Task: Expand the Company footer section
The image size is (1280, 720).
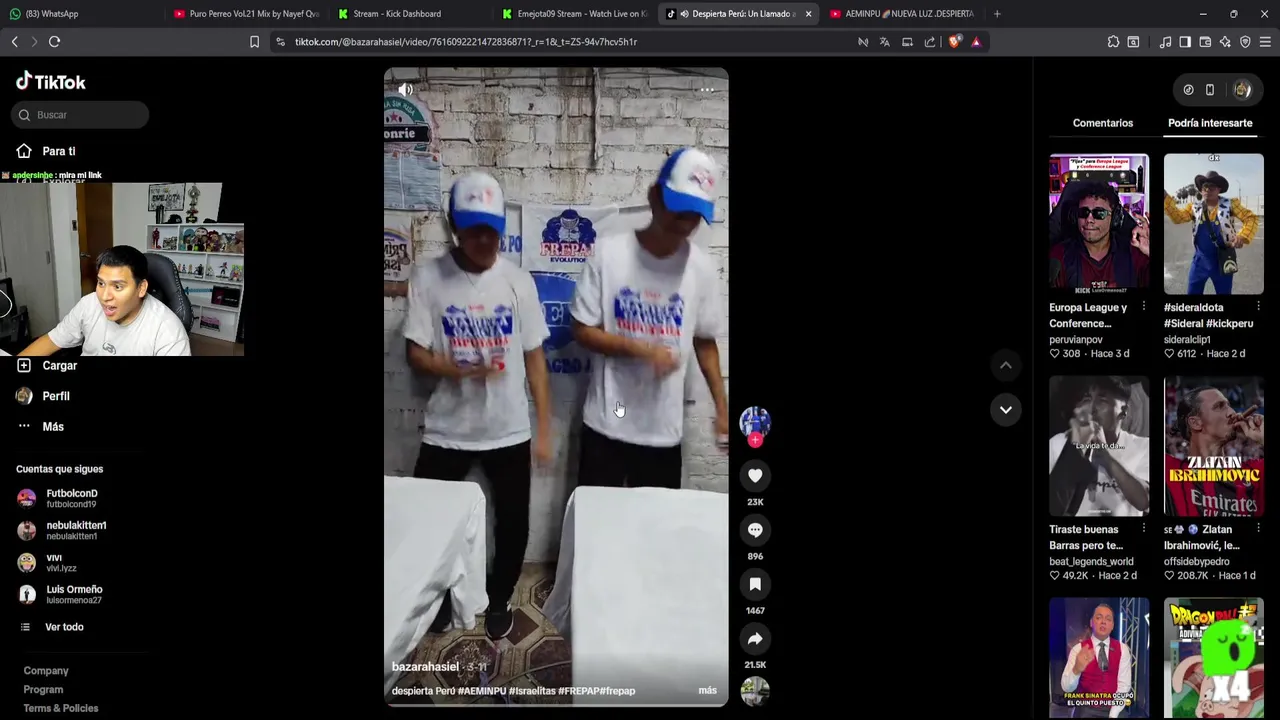Action: 46,671
